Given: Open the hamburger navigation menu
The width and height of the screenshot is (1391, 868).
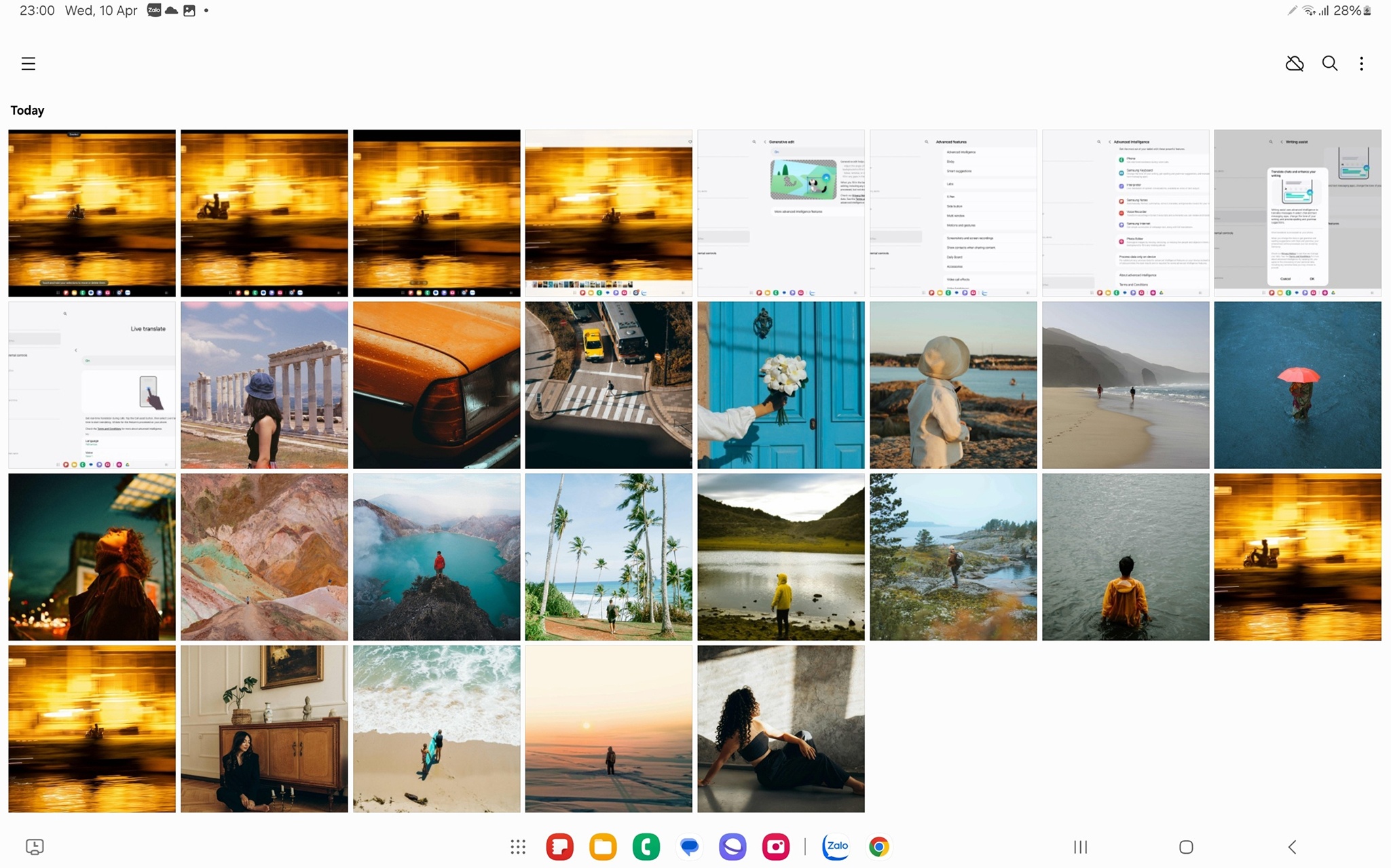Looking at the screenshot, I should click(28, 64).
